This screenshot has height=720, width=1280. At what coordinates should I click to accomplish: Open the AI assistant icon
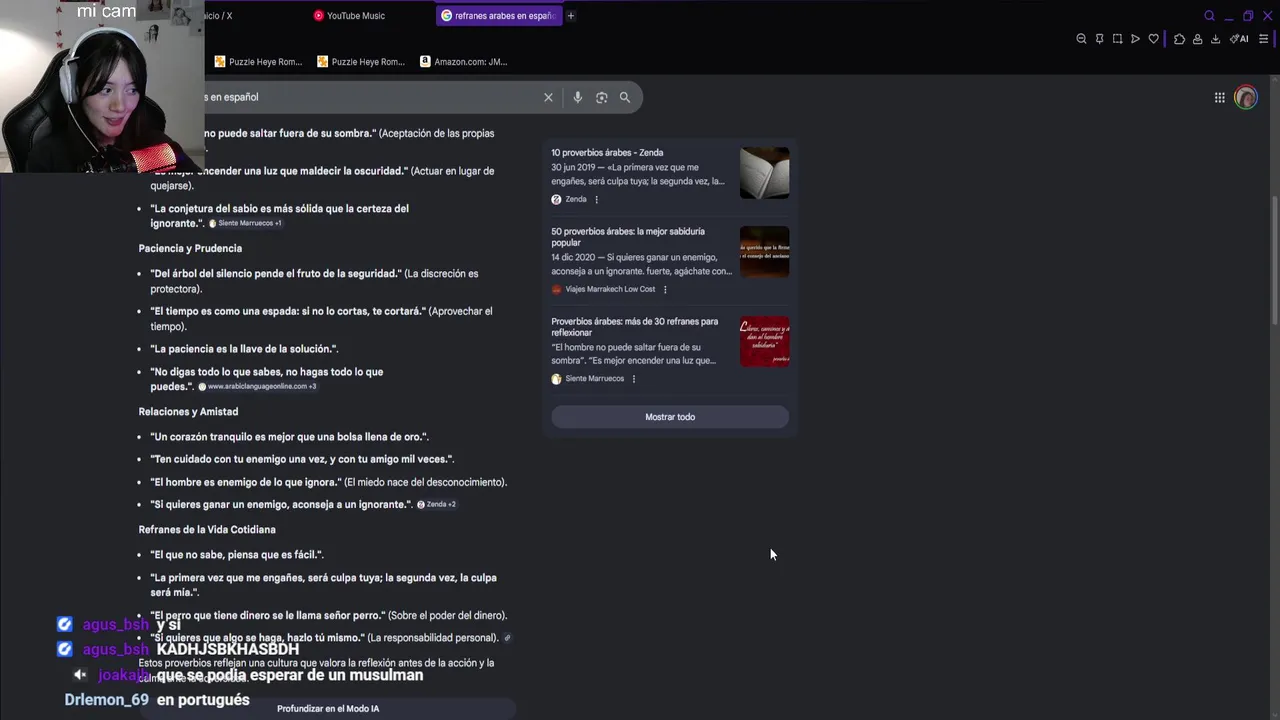point(1239,39)
